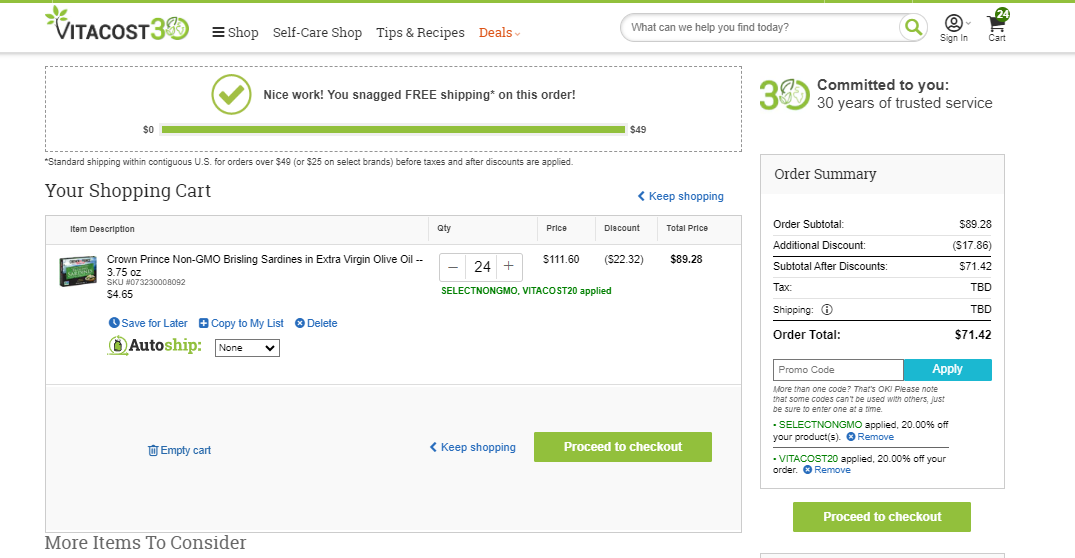Empty the cart using trash link
Screen dimensions: 1075x558
180,450
